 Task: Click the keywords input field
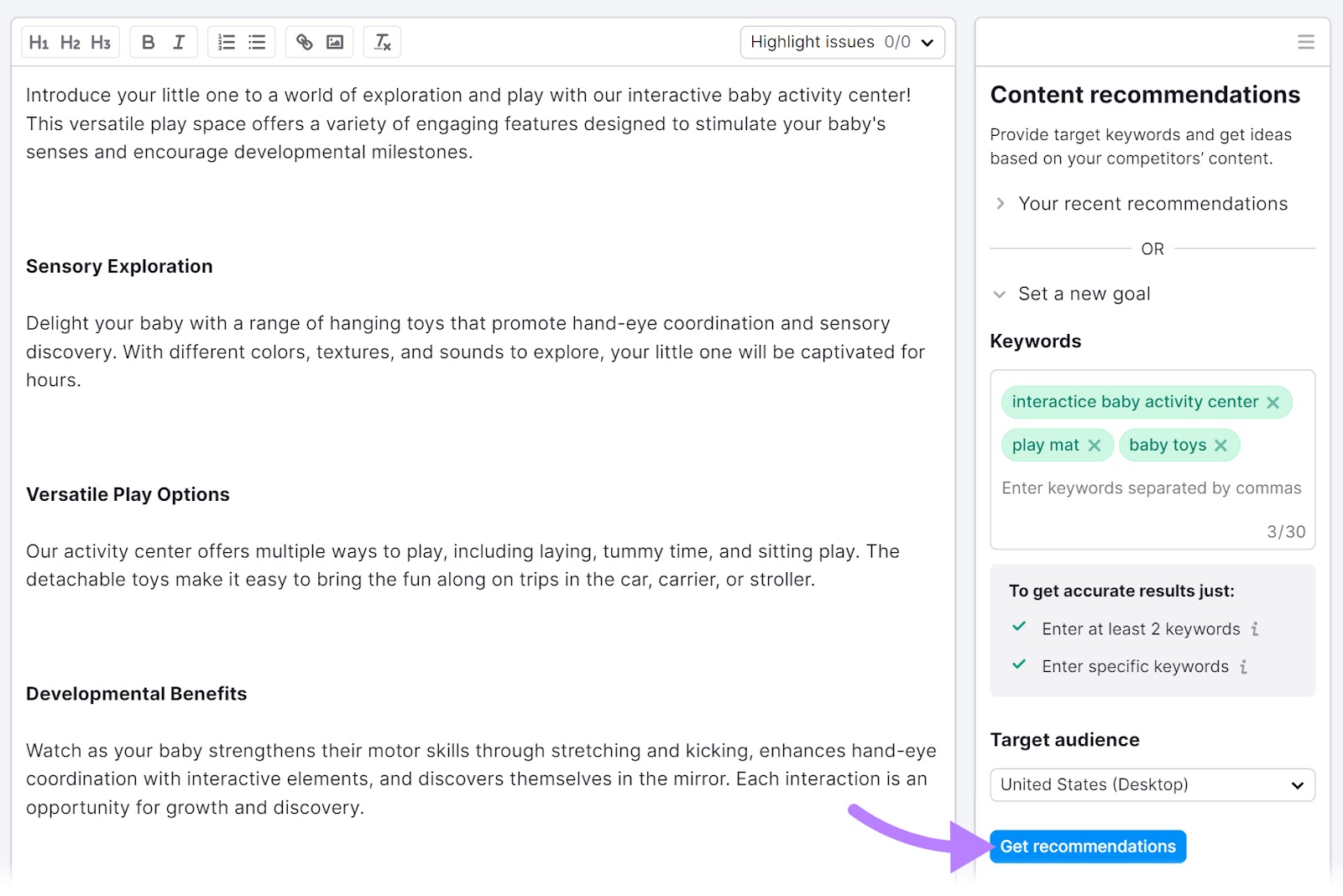[1151, 487]
